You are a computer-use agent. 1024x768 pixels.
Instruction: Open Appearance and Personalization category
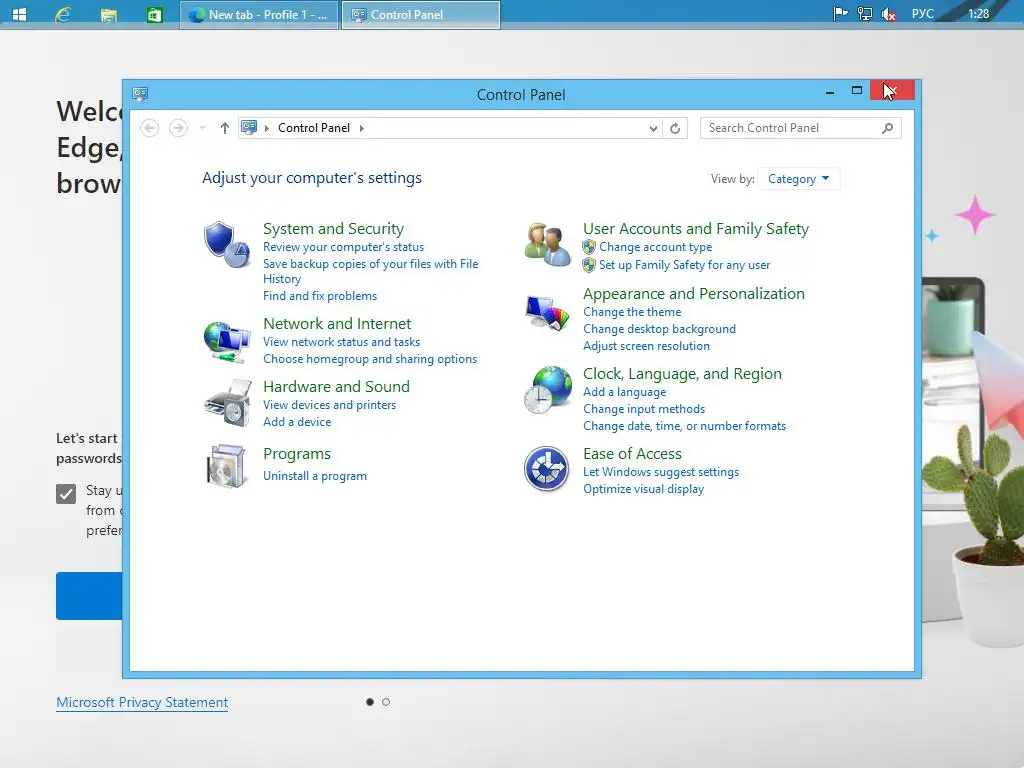click(x=694, y=293)
